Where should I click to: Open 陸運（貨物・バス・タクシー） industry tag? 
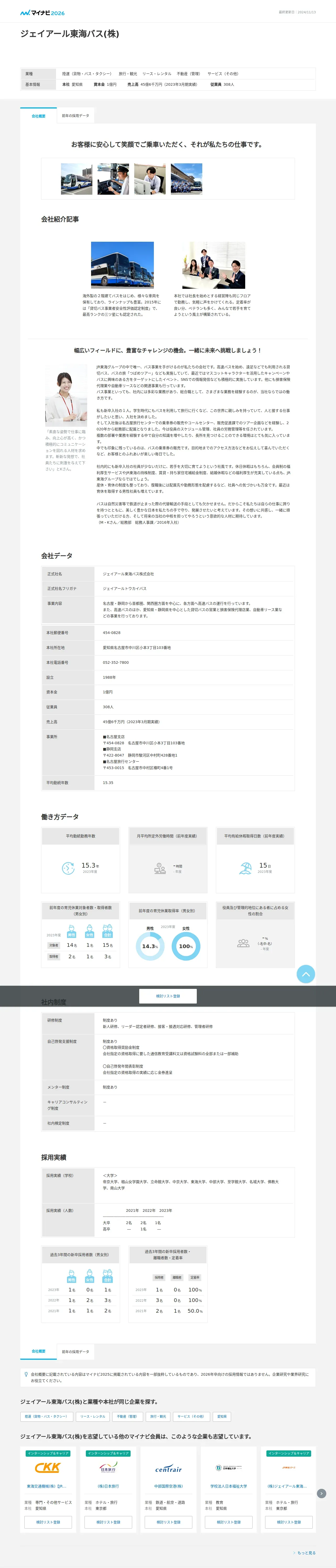point(46,1416)
